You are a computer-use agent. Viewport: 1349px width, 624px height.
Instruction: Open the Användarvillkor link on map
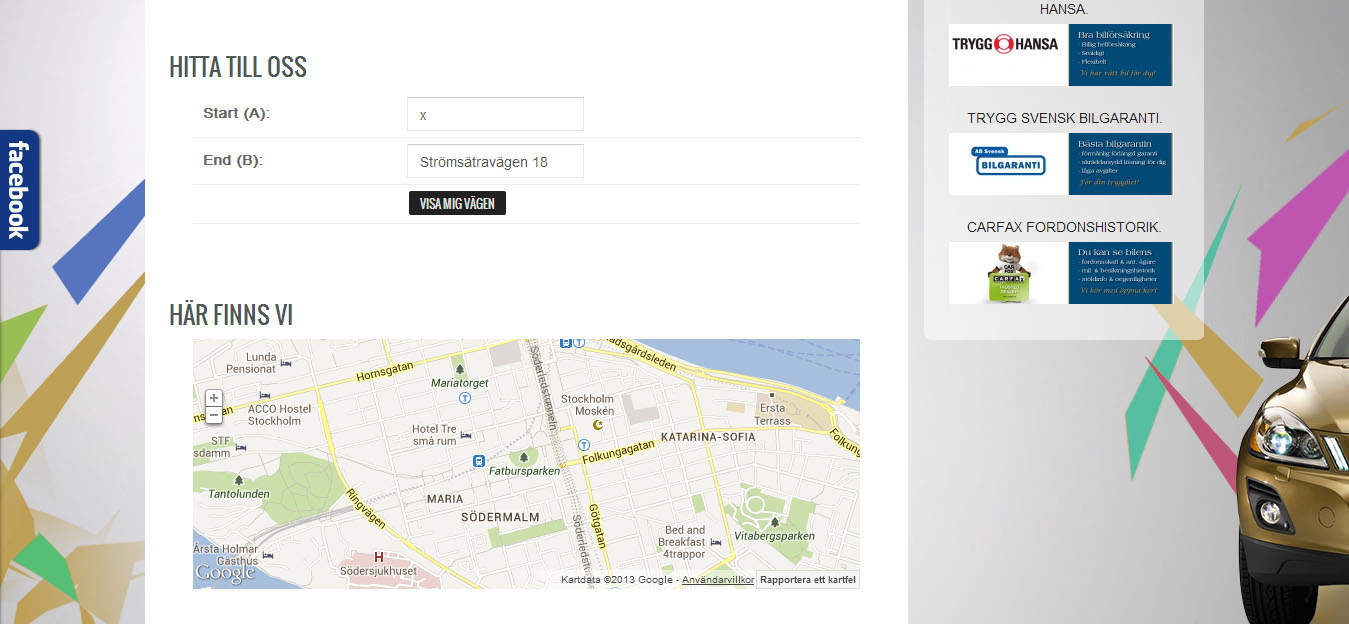coord(717,580)
